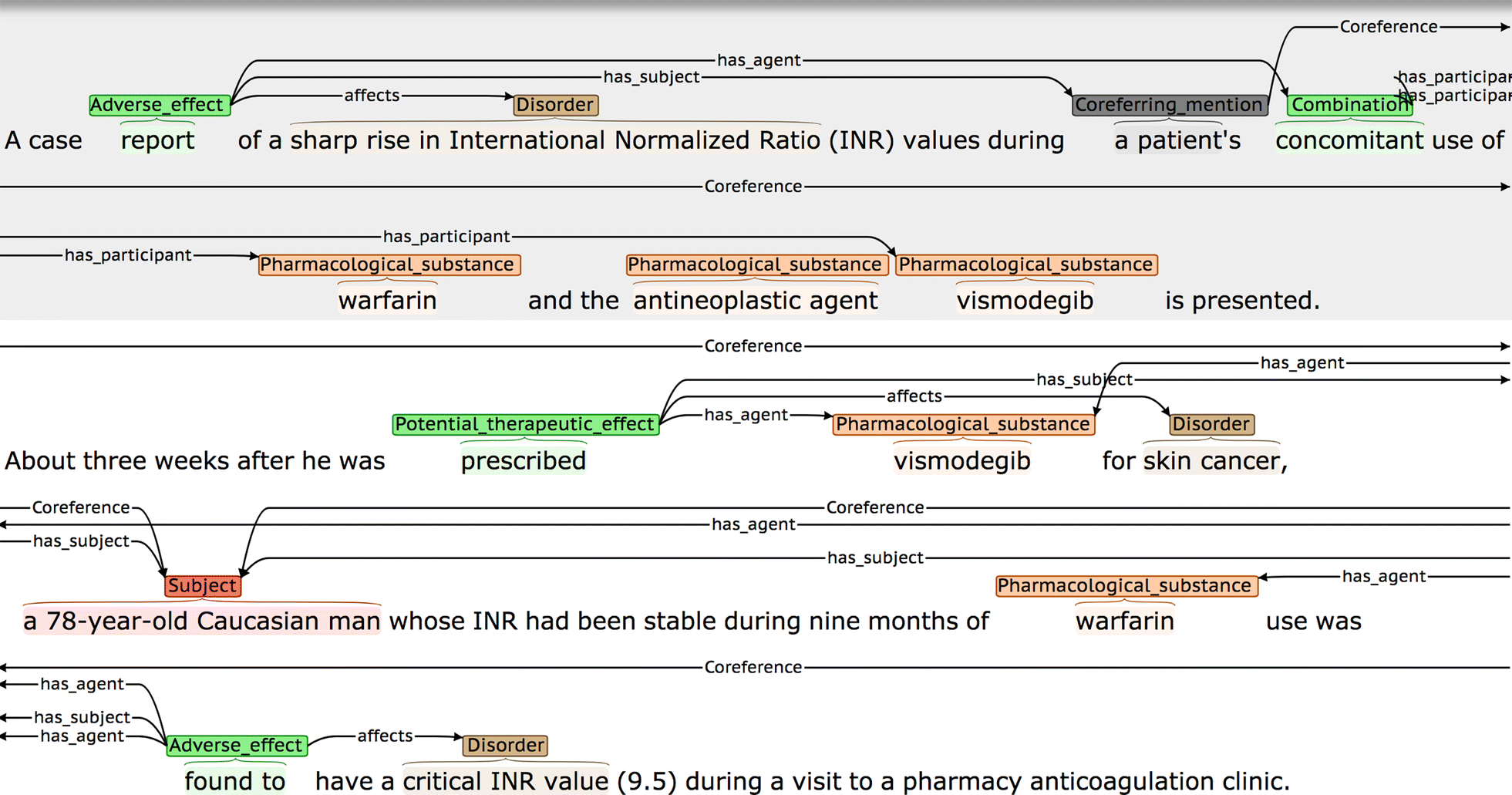Select "International Normalized Ratio" in the first sentence

point(635,140)
